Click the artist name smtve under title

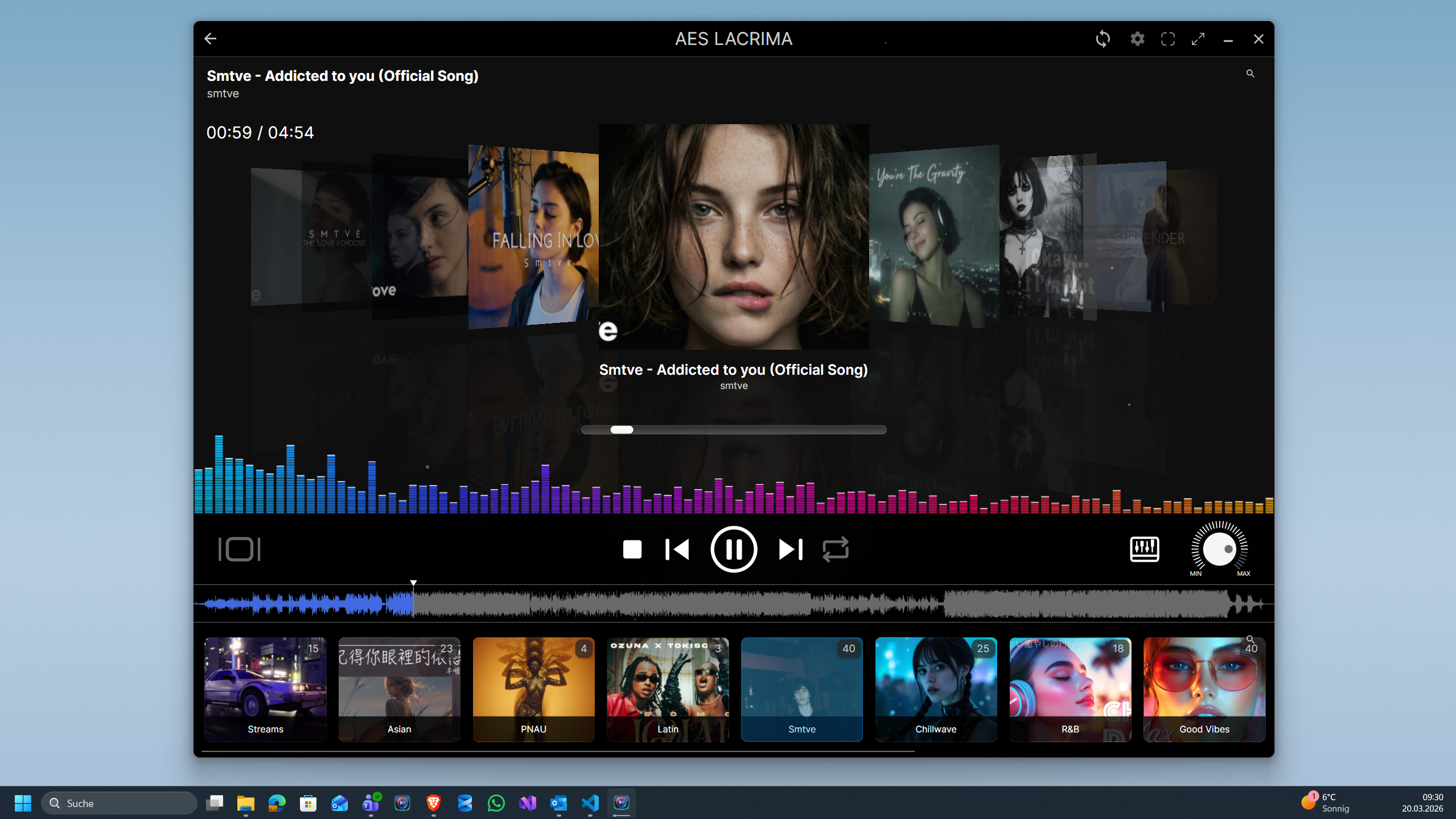(223, 93)
